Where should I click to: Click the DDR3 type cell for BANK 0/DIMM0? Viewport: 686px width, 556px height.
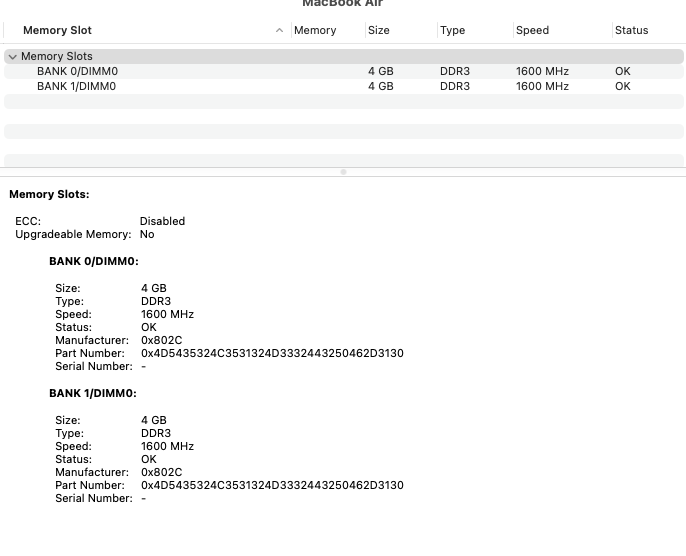point(455,71)
